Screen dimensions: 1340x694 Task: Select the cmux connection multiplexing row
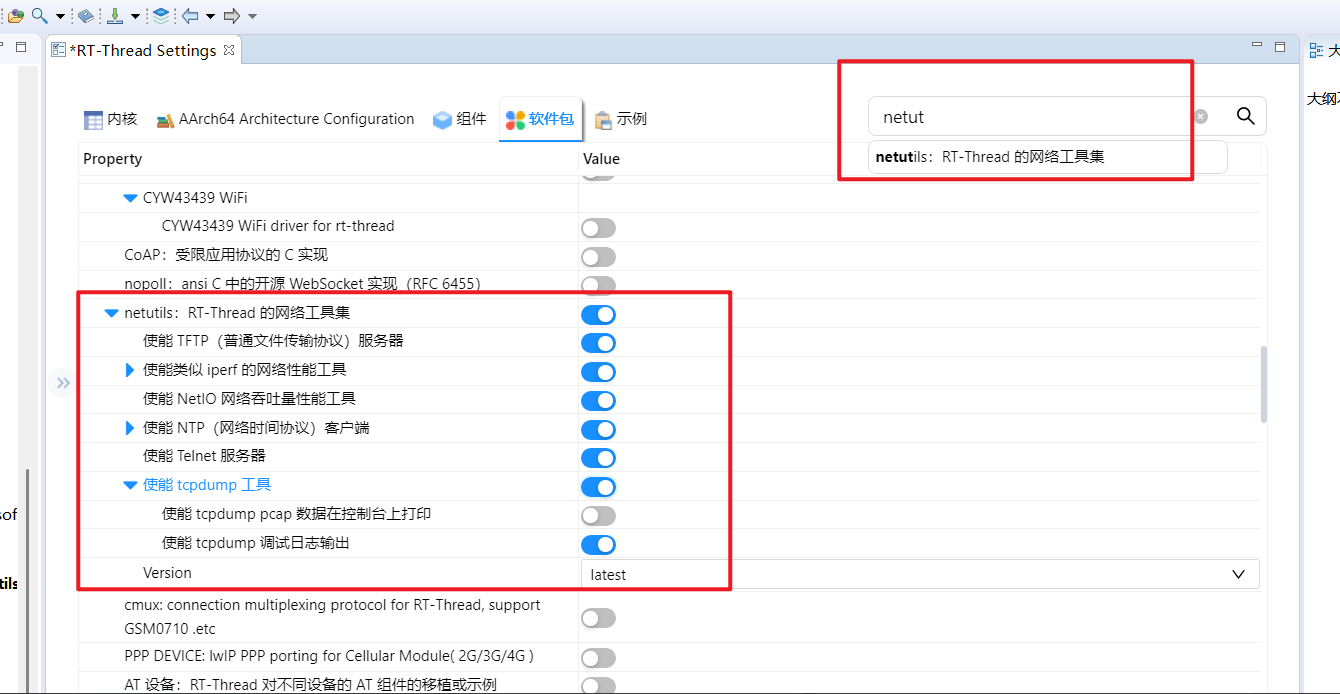click(x=332, y=617)
